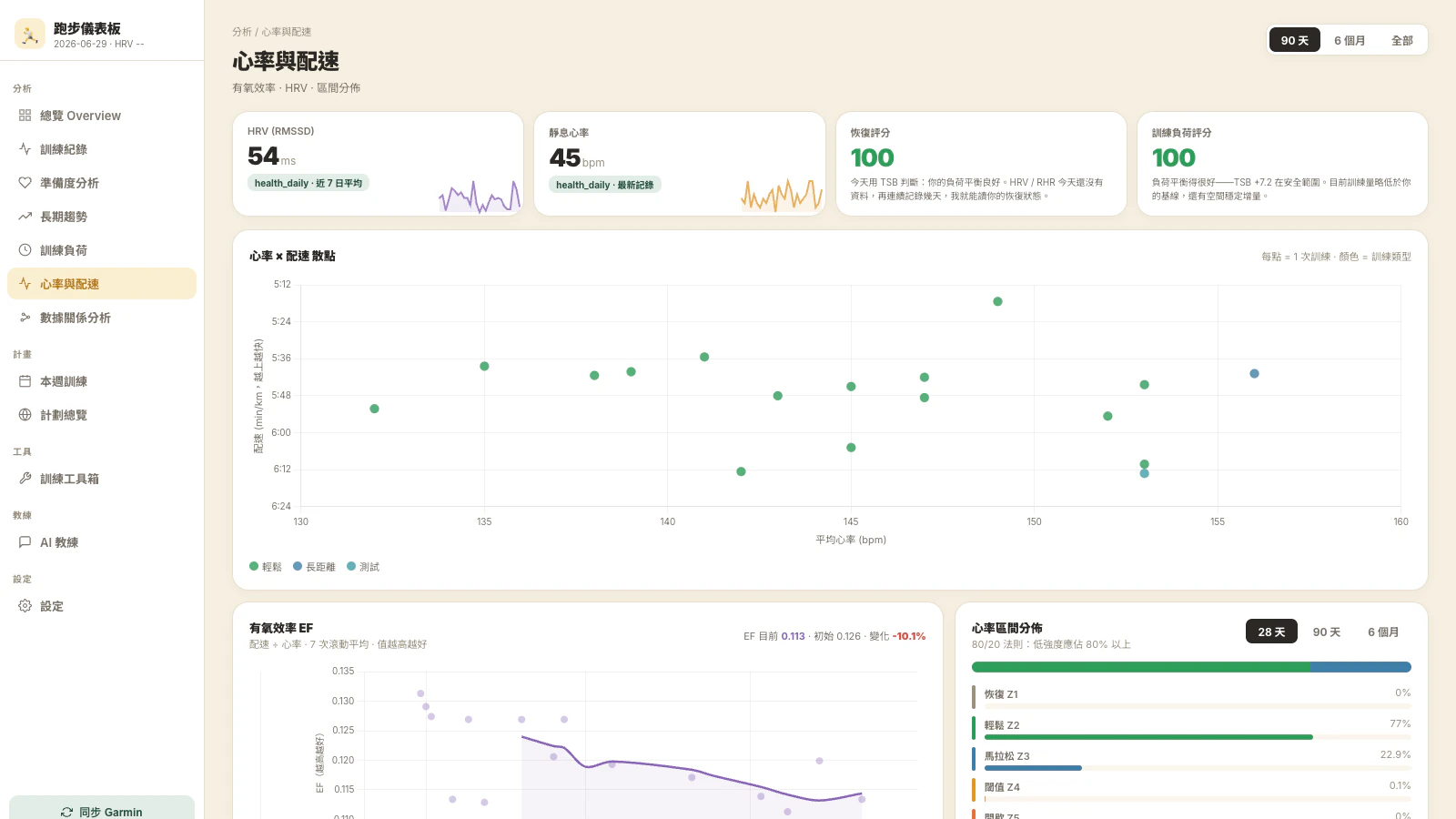The width and height of the screenshot is (1456, 819).
Task: Click the '0.113' current EF value
Action: pyautogui.click(x=793, y=636)
